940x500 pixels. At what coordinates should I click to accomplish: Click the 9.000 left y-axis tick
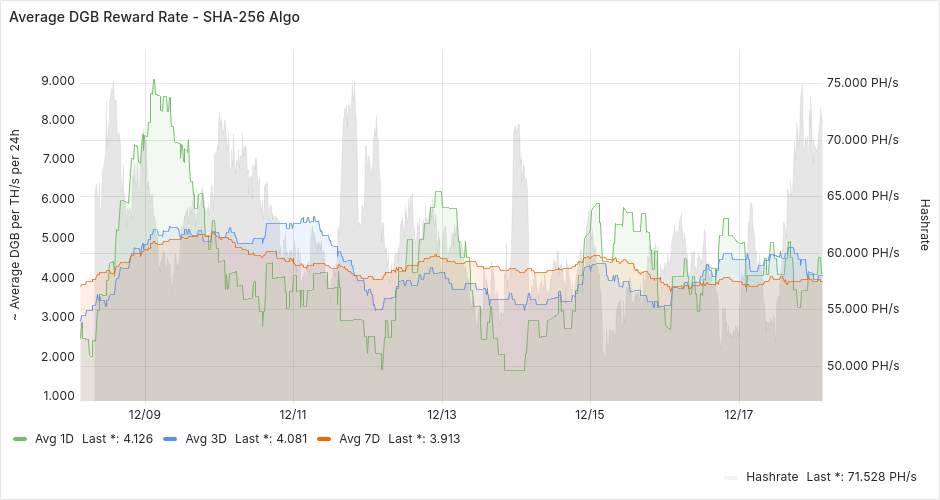point(56,81)
